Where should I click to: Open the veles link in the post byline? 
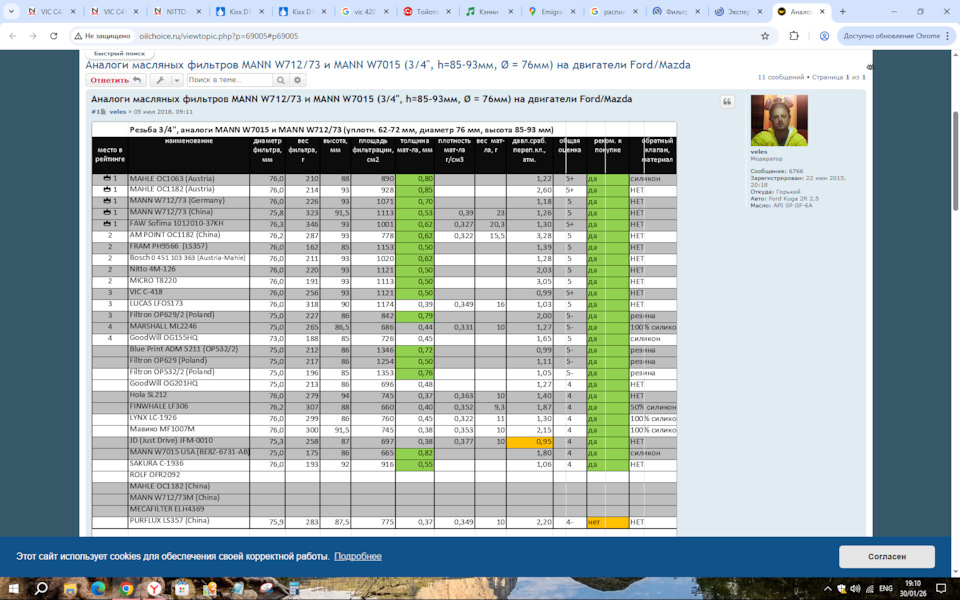click(x=118, y=112)
